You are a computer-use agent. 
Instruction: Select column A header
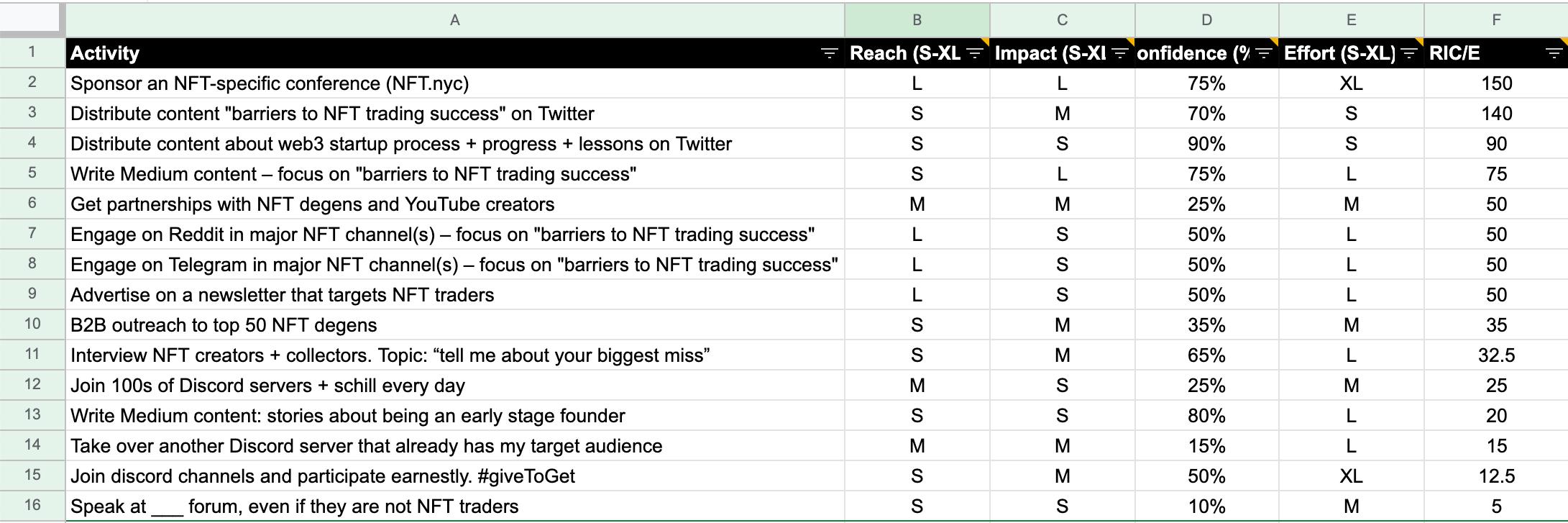[x=454, y=20]
